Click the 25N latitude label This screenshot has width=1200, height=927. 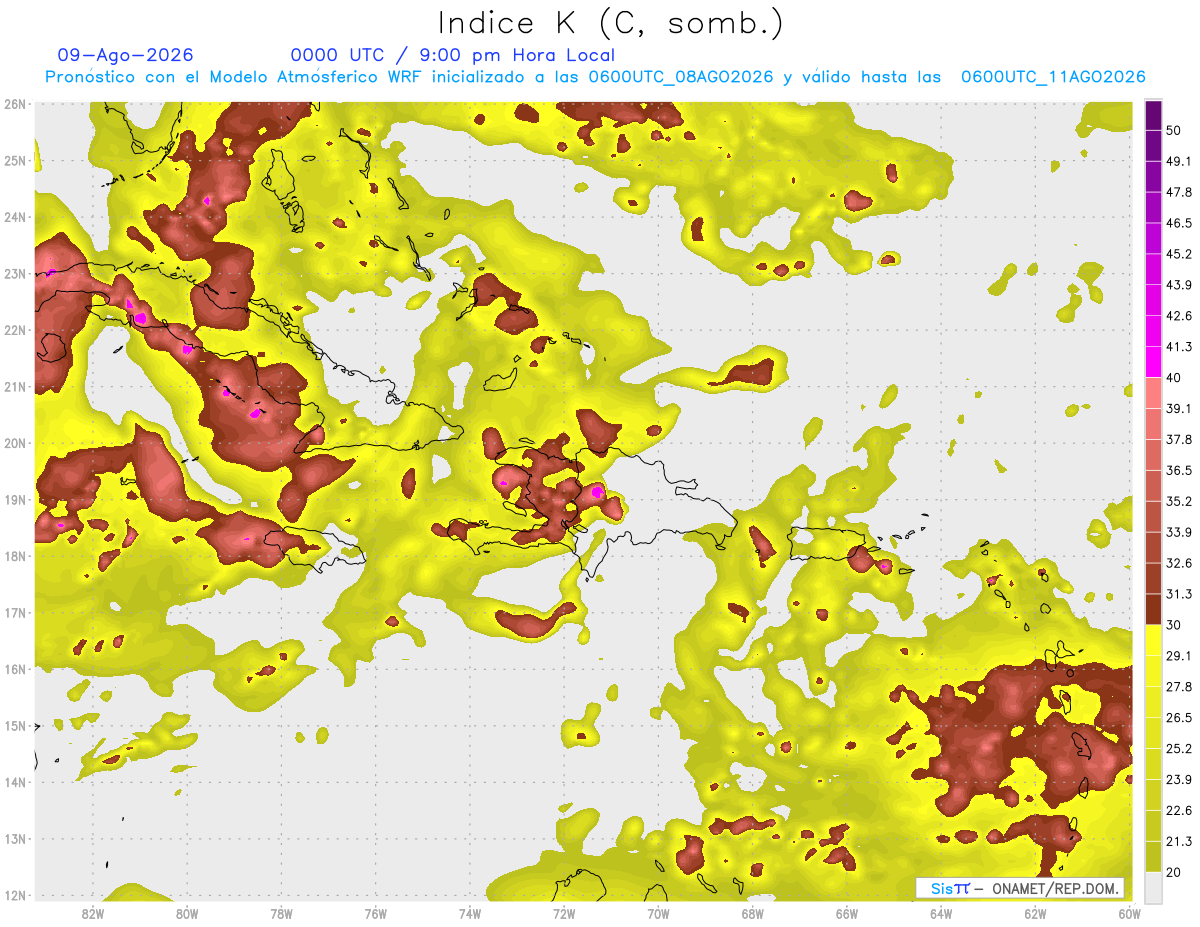tap(15, 160)
